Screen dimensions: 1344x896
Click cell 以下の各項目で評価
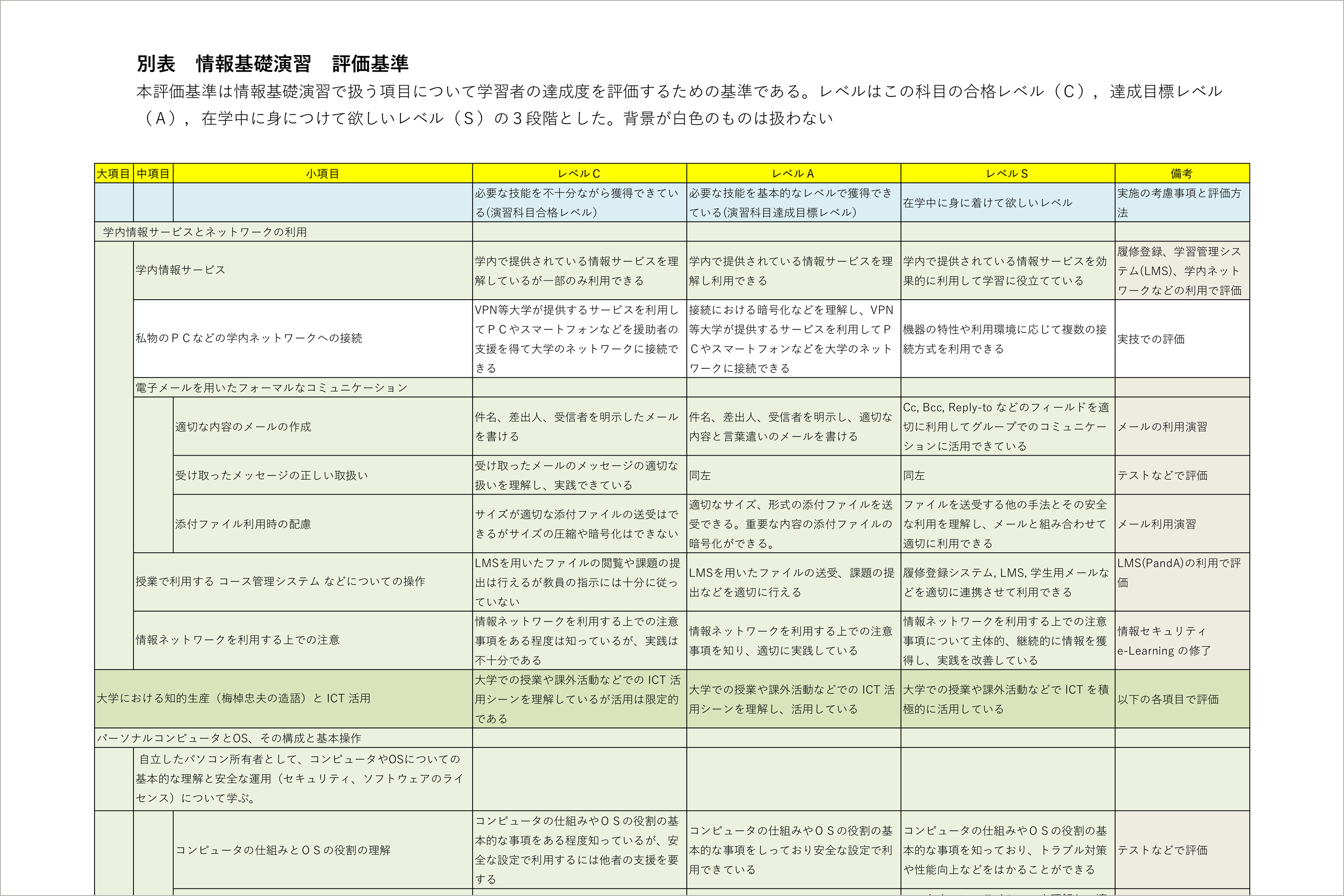coord(1182,698)
